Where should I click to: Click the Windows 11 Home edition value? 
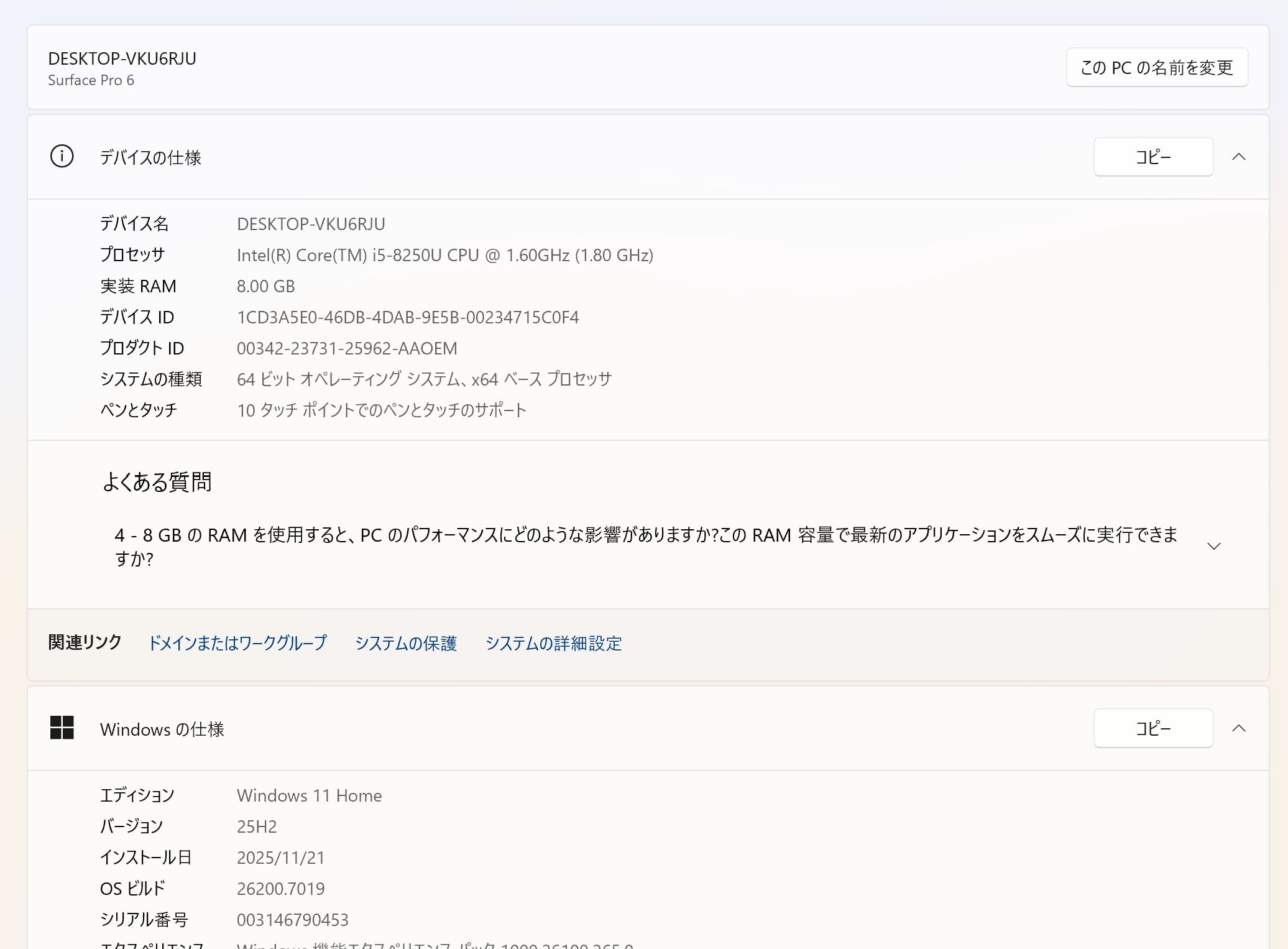pos(309,795)
